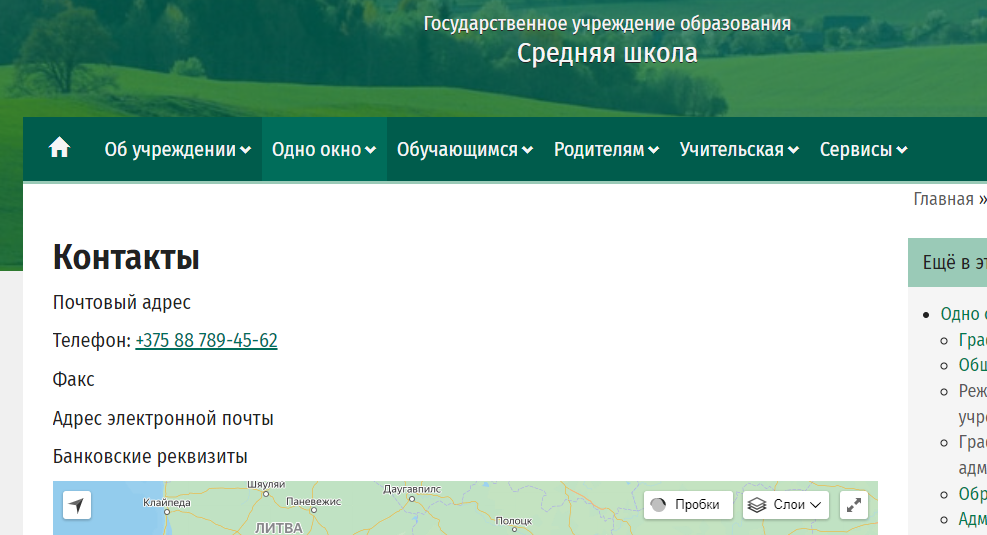The height and width of the screenshot is (535, 987).
Task: Expand the Об учреждении menu
Action: [177, 150]
